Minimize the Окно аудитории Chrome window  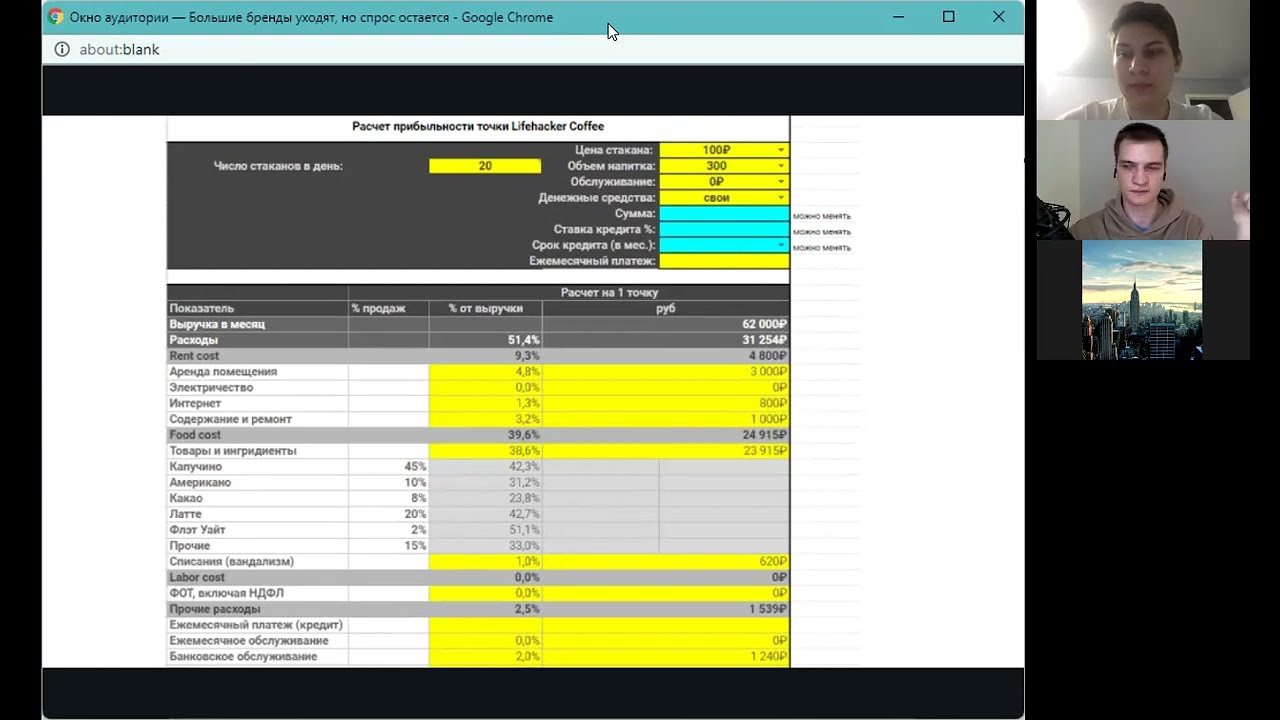click(898, 17)
